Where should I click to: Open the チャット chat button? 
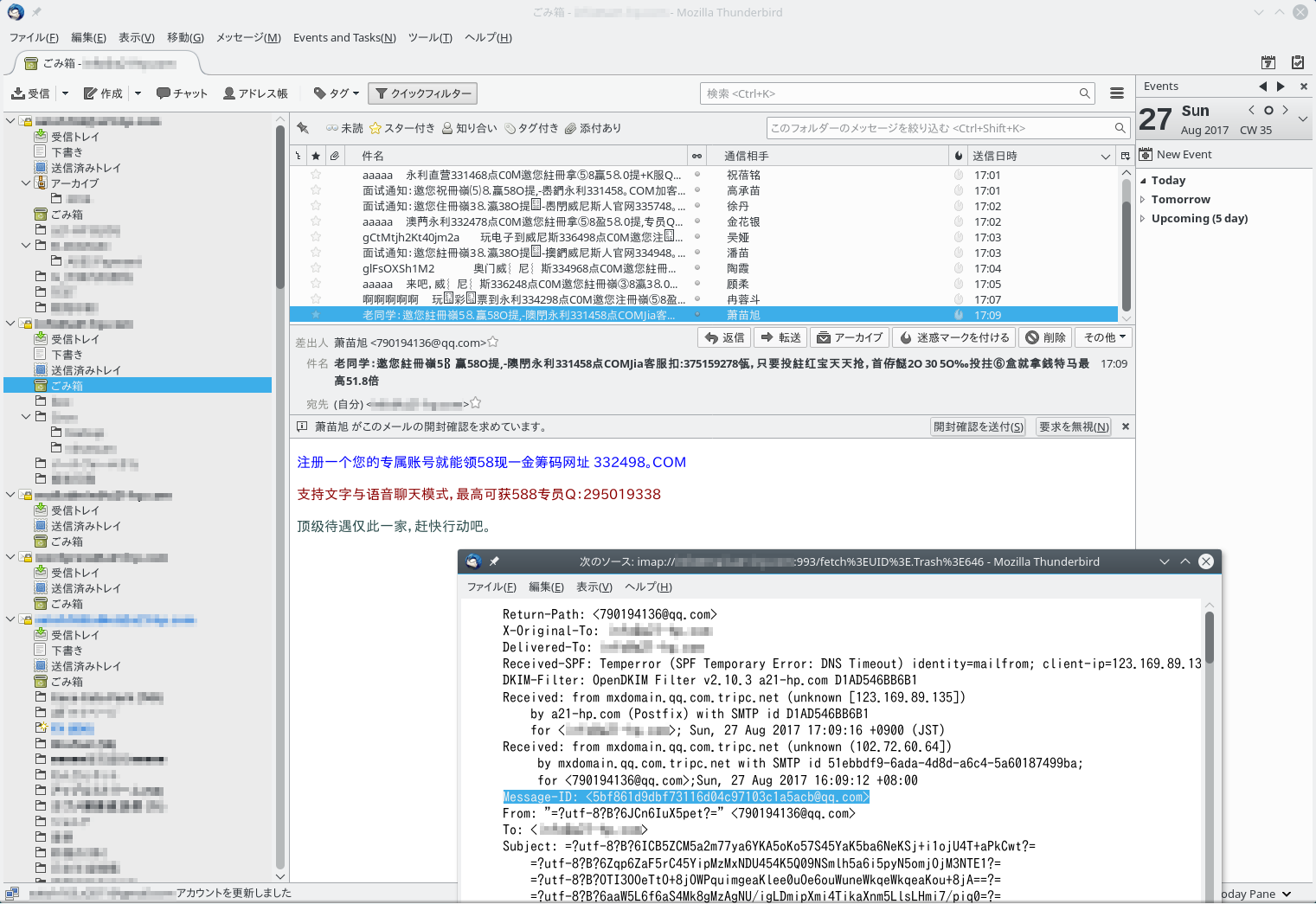[x=182, y=93]
